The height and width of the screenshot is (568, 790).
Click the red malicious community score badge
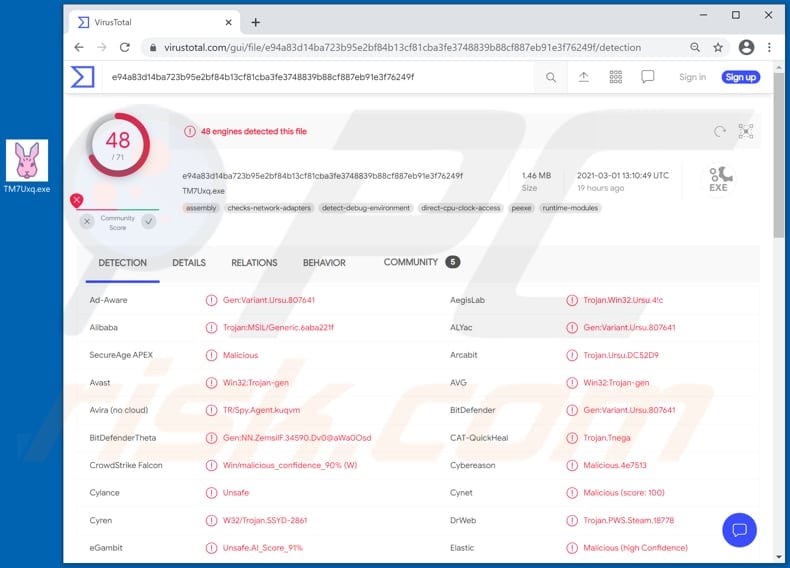coord(77,201)
